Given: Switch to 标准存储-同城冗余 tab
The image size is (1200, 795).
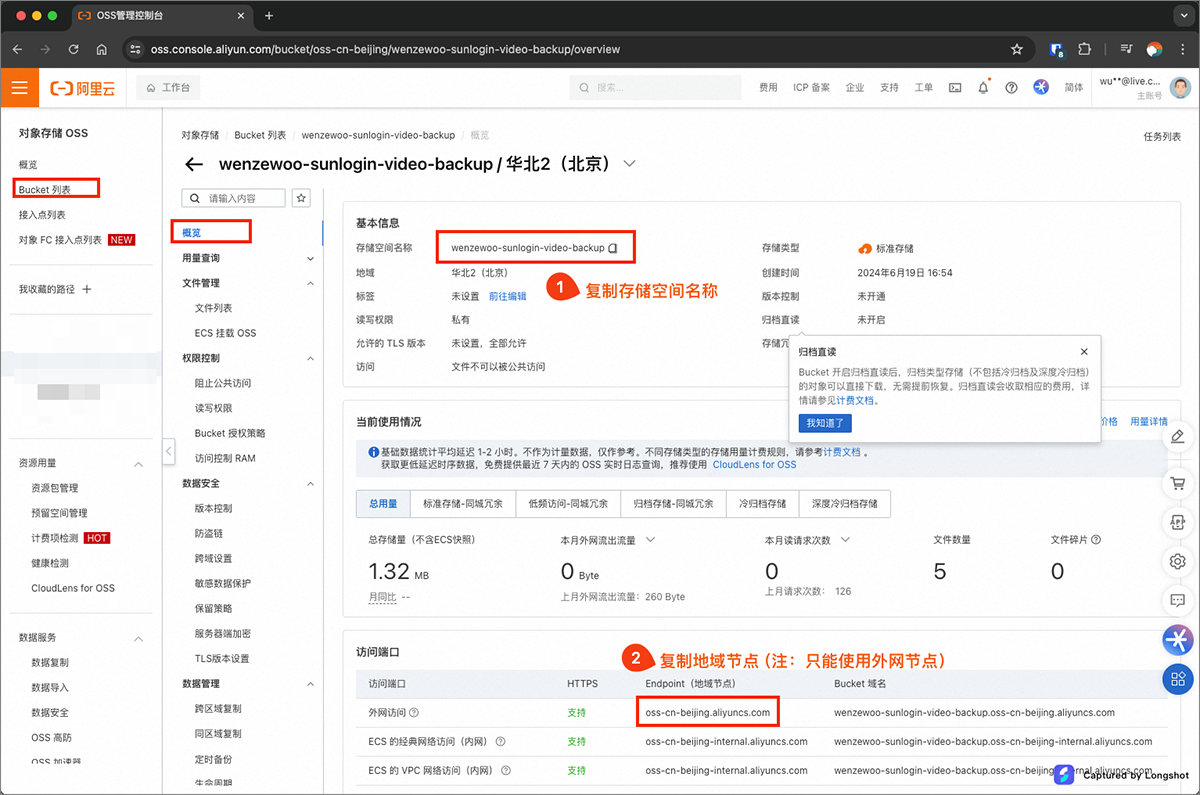Looking at the screenshot, I should point(462,504).
